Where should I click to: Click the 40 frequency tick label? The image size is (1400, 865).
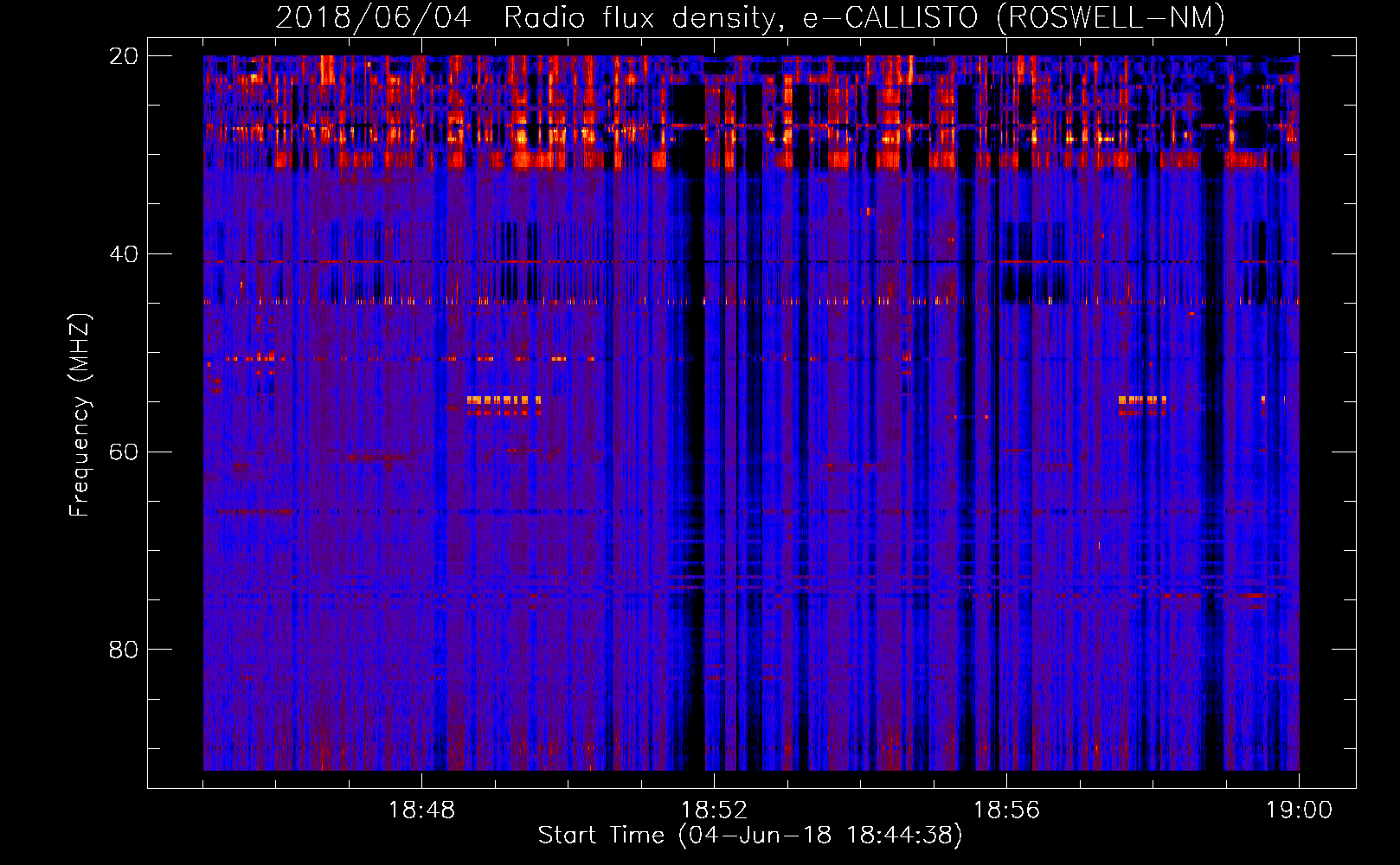tap(124, 254)
